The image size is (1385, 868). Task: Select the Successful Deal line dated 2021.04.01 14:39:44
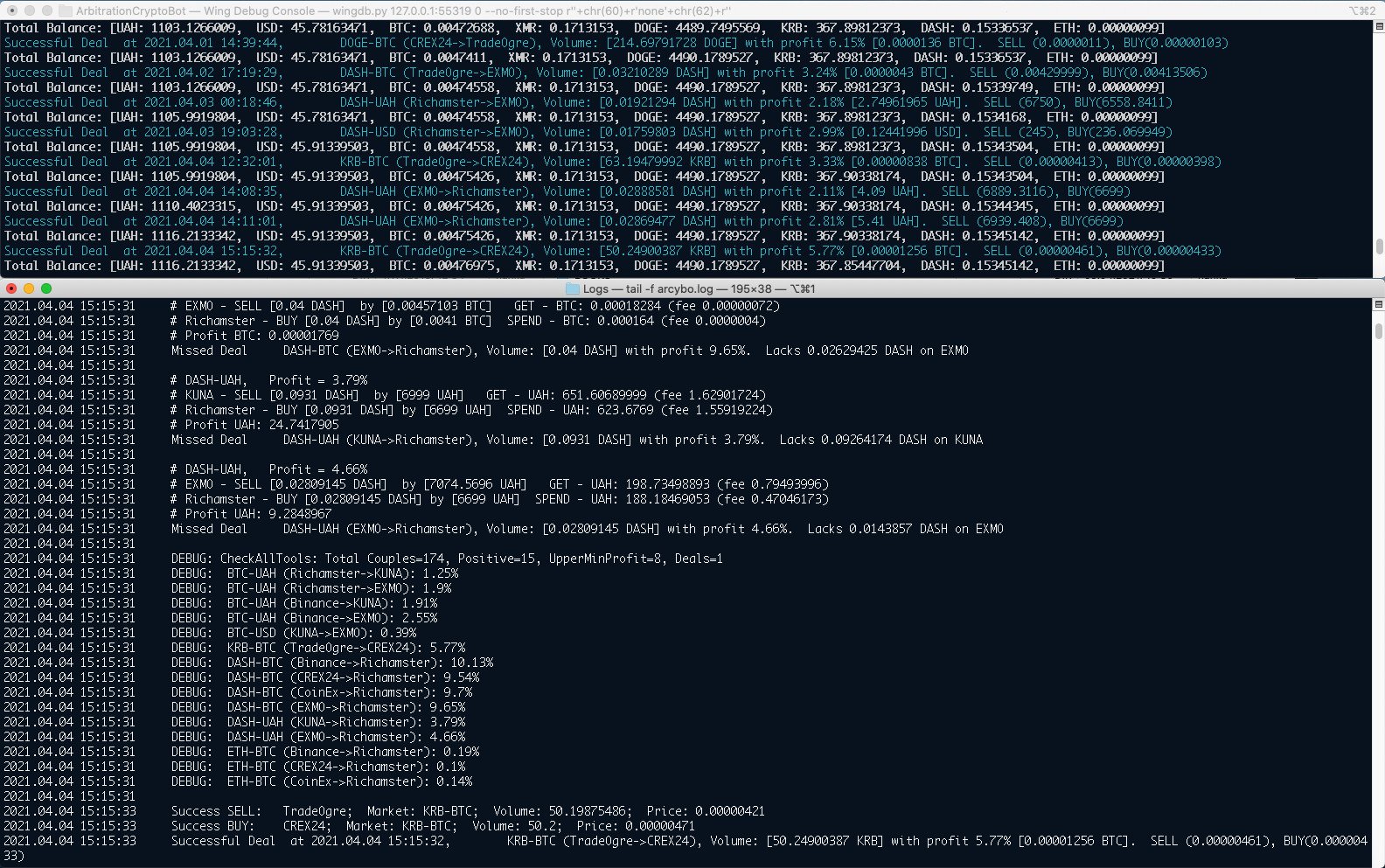coord(616,43)
